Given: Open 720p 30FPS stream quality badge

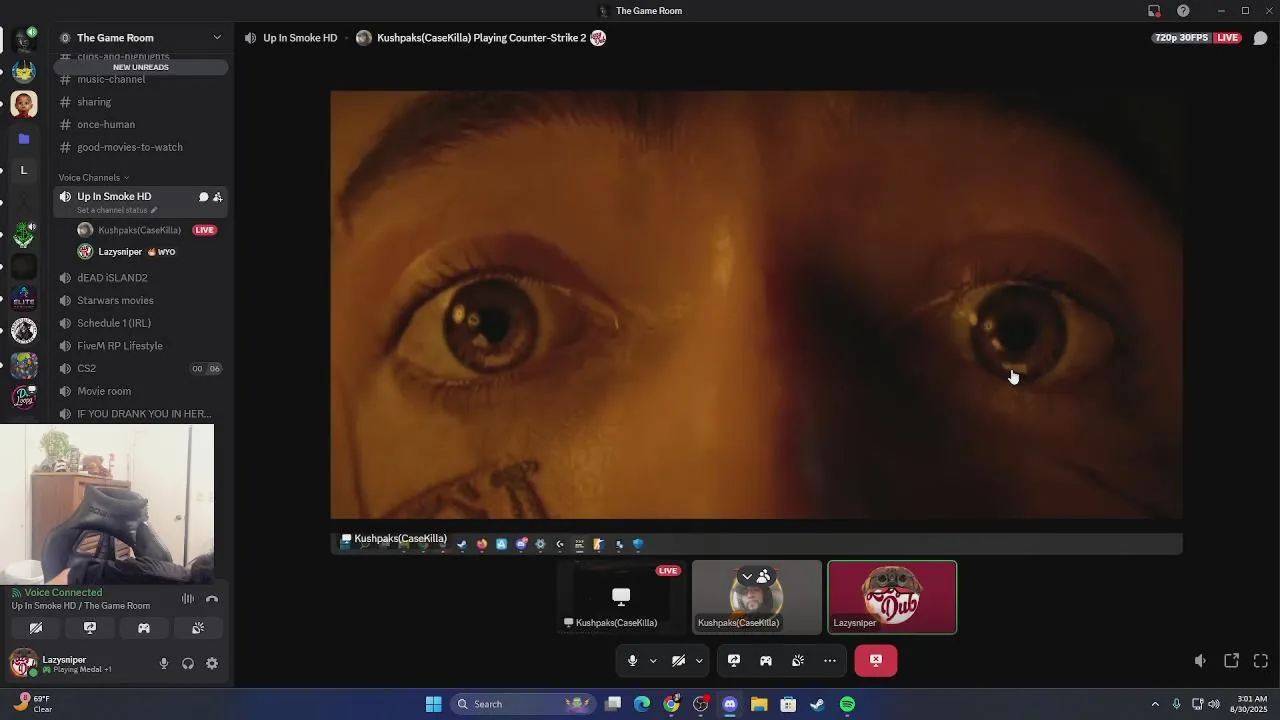Looking at the screenshot, I should 1182,38.
